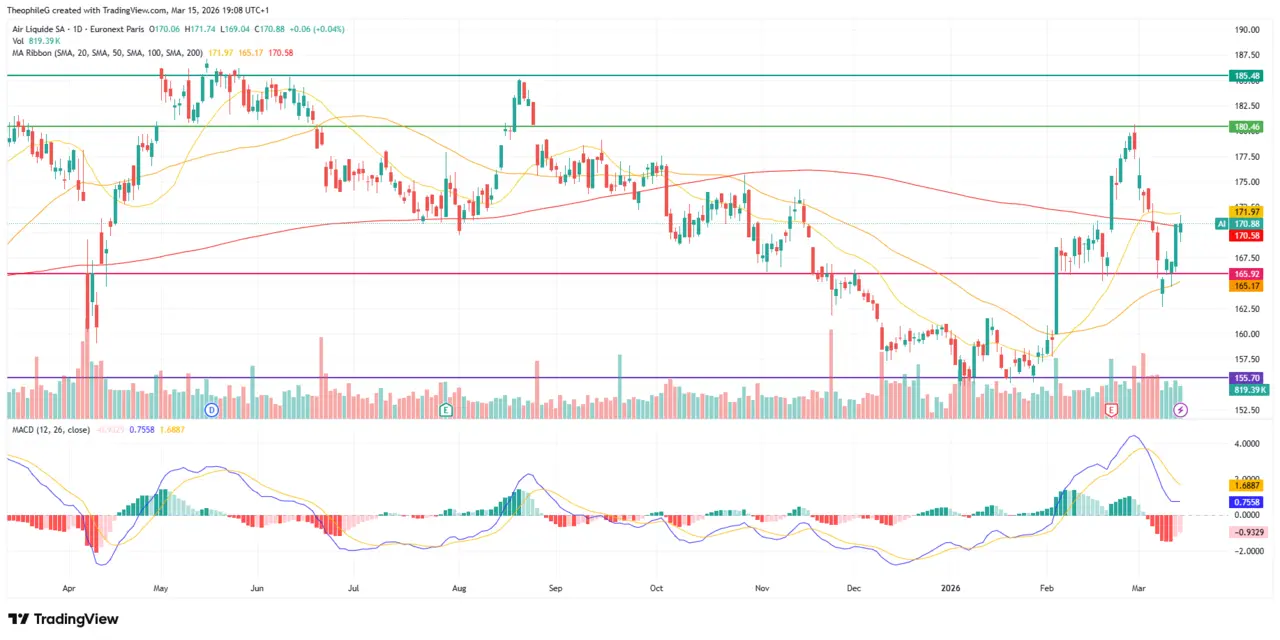
Task: Click the "1D" timeframe label in the legend
Action: [76, 29]
